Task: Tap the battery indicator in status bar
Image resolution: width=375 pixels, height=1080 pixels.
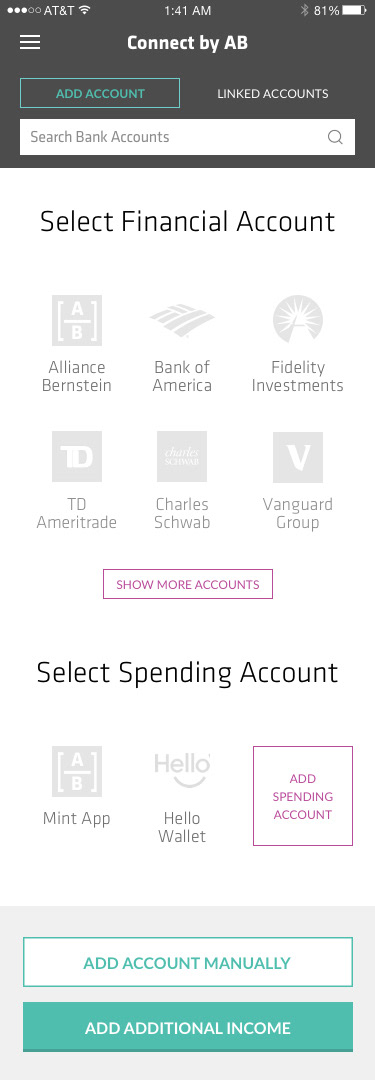Action: click(355, 10)
